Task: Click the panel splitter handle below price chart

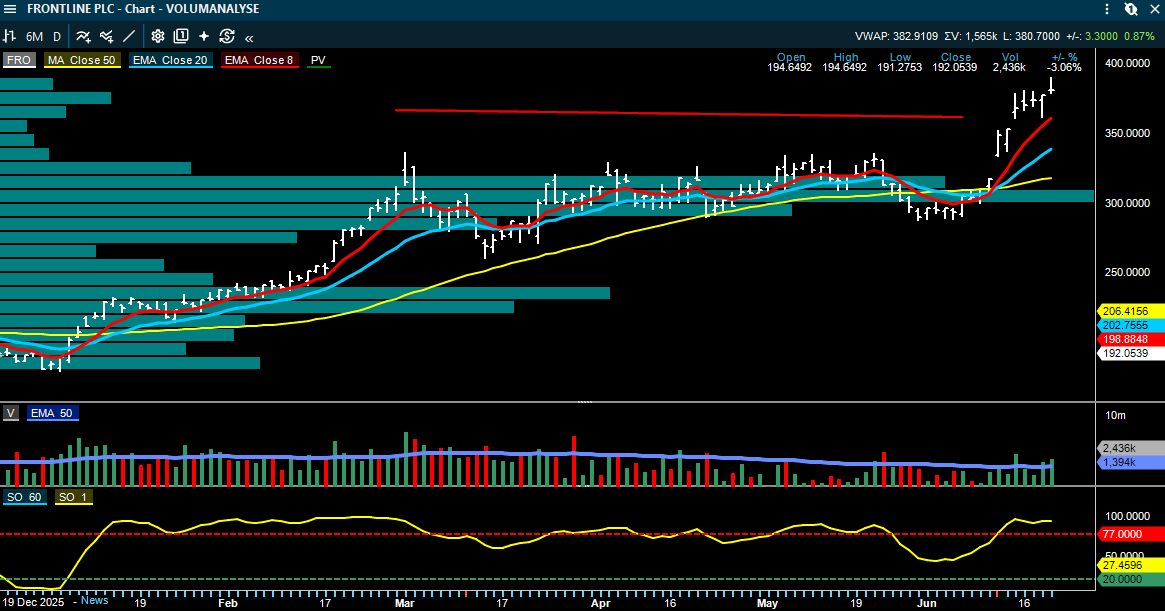Action: (x=585, y=402)
